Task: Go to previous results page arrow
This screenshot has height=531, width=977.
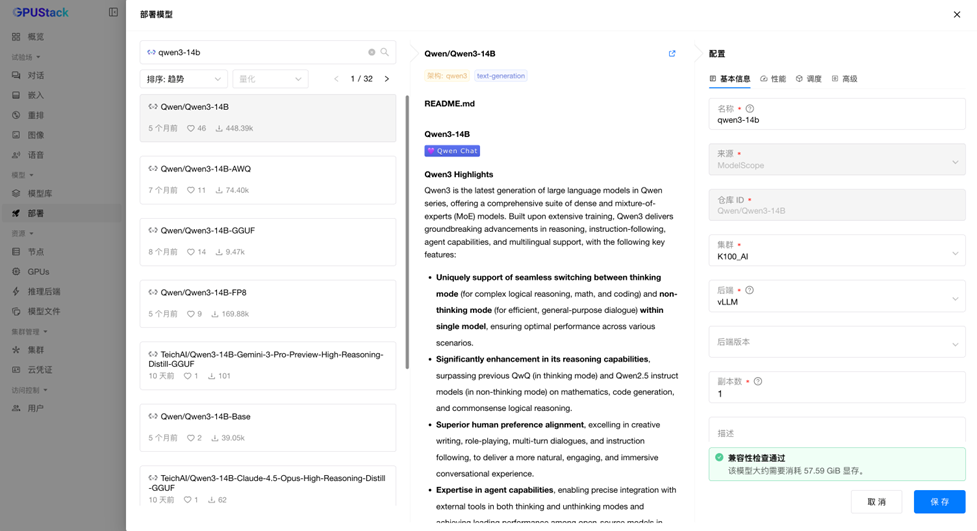Action: [336, 79]
